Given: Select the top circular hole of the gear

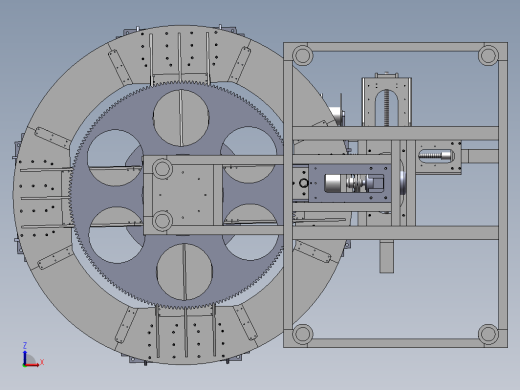Looking at the screenshot, I should click(x=181, y=118).
